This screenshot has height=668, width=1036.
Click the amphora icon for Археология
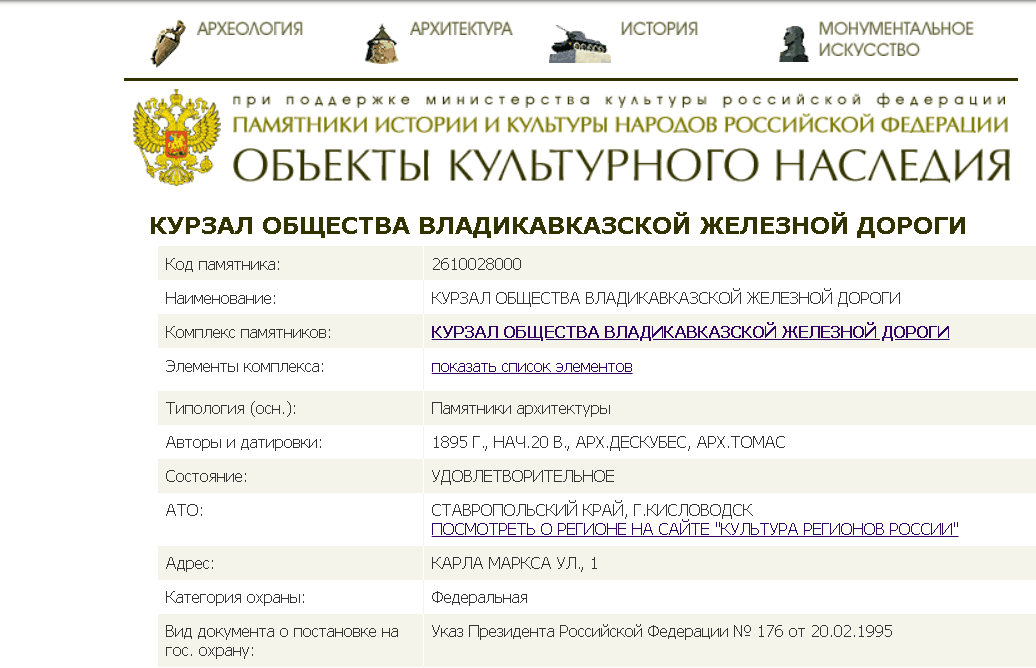[168, 44]
